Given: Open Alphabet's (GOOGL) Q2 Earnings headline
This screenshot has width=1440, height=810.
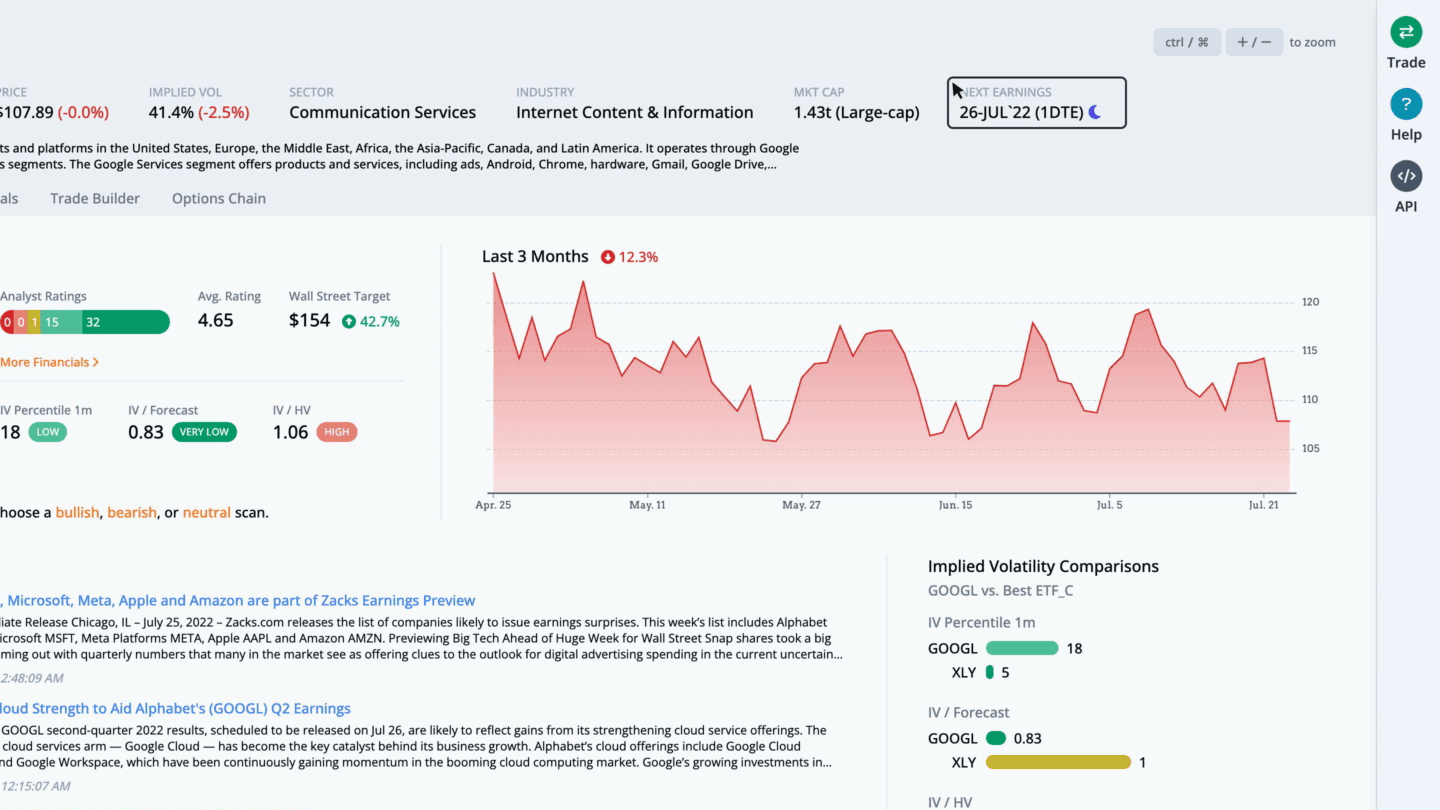Looking at the screenshot, I should pos(175,708).
